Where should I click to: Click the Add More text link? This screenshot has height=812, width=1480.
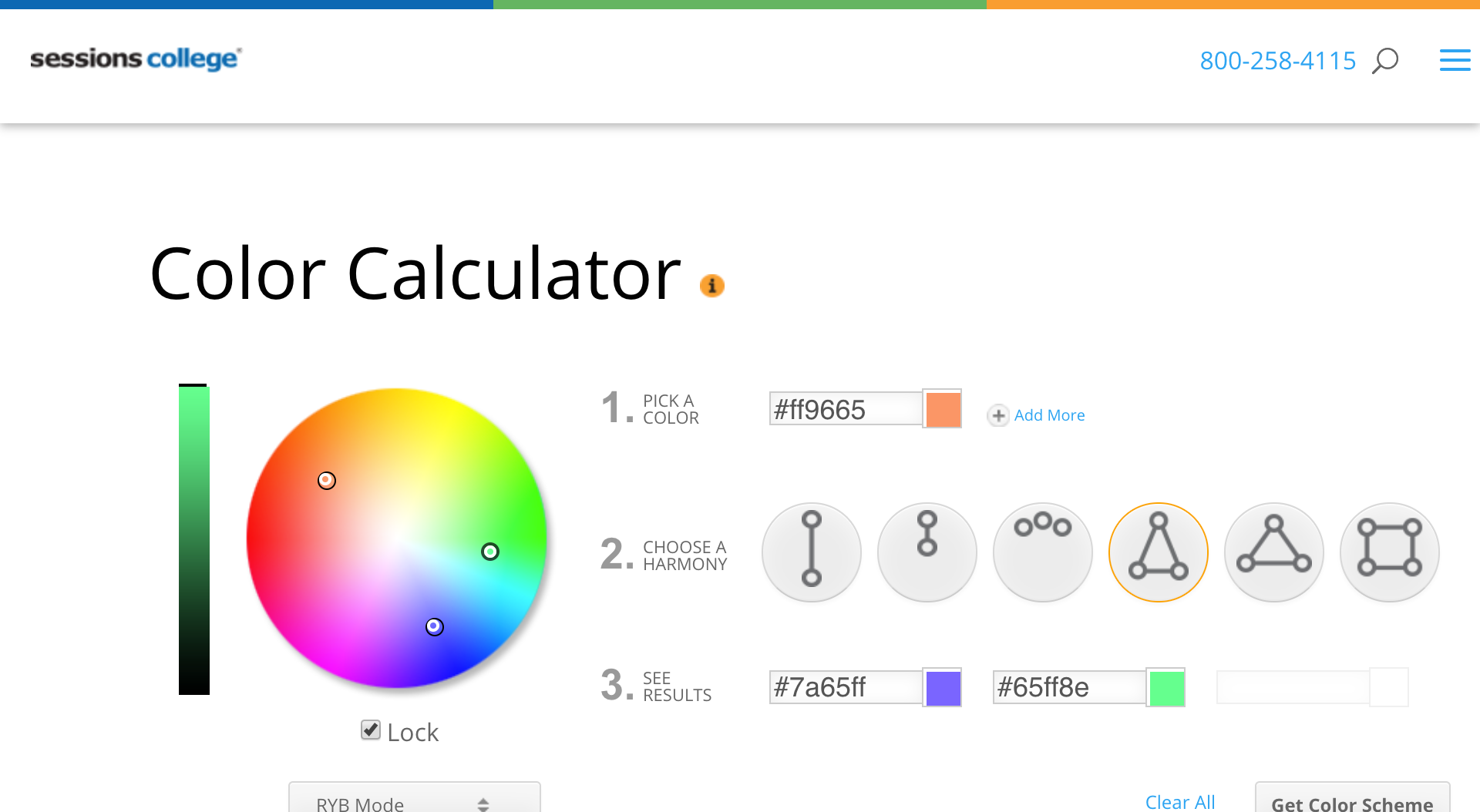1049,415
